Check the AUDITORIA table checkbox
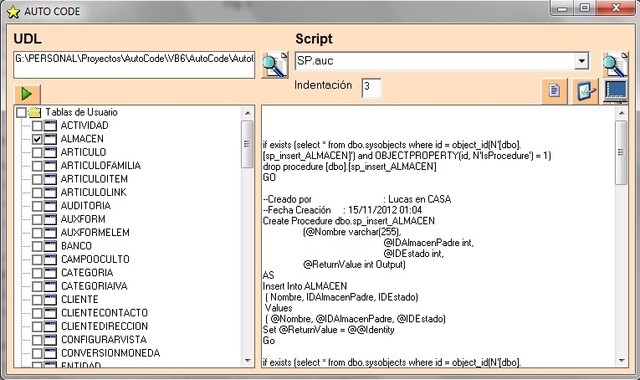This screenshot has height=380, width=640. [x=37, y=206]
